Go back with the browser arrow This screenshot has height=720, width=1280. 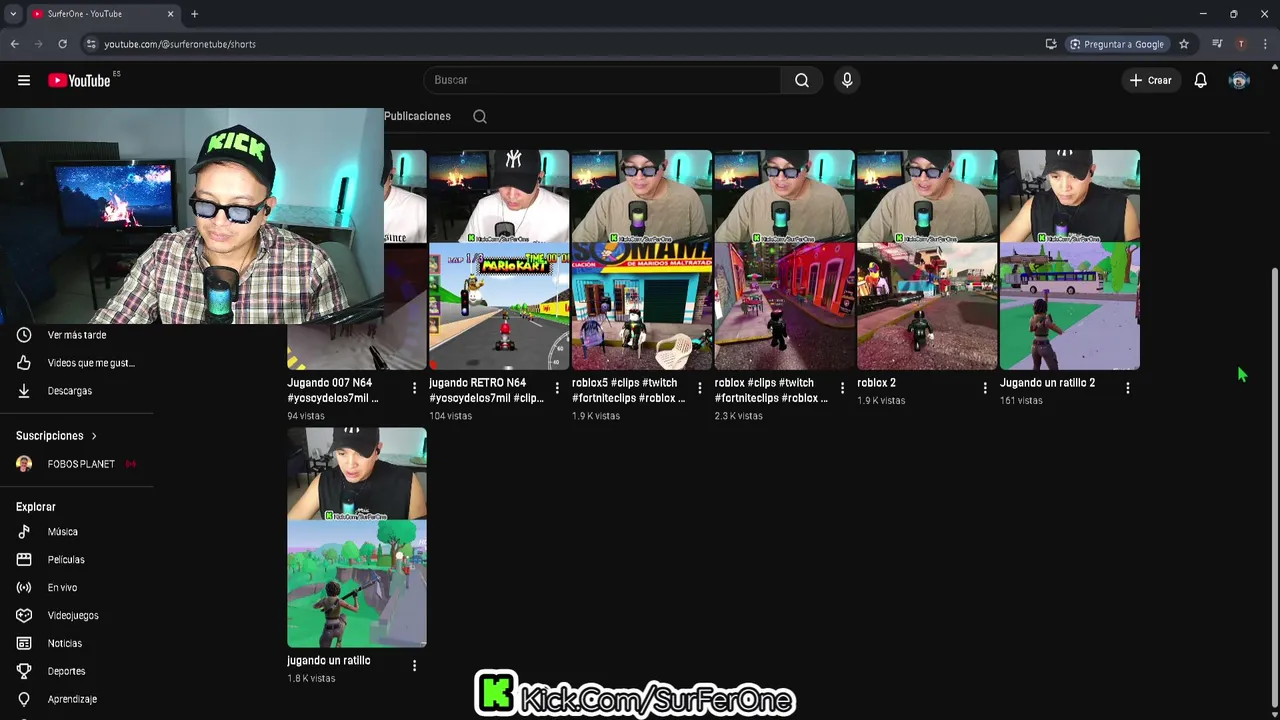click(x=14, y=44)
